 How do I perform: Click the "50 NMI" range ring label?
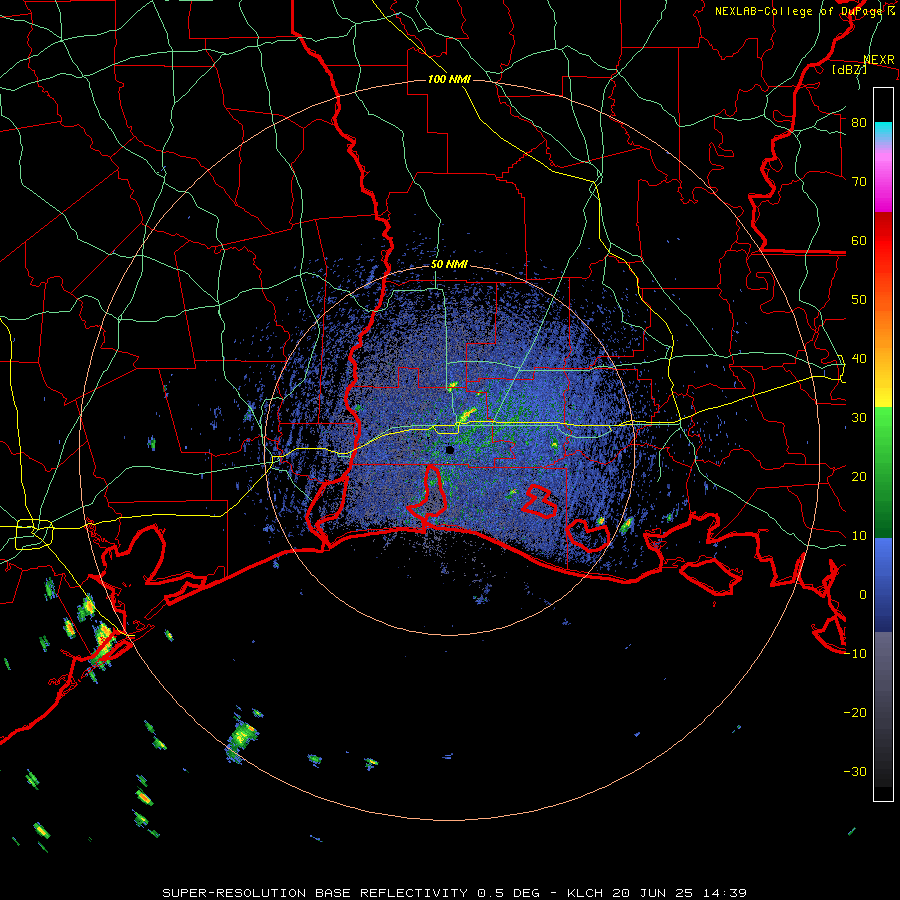[449, 265]
